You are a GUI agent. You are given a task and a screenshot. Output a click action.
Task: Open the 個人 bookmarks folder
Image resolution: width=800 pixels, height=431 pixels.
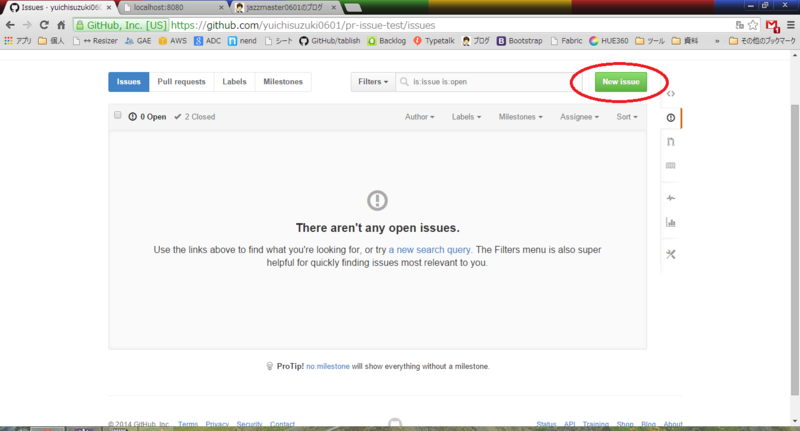[x=51, y=41]
